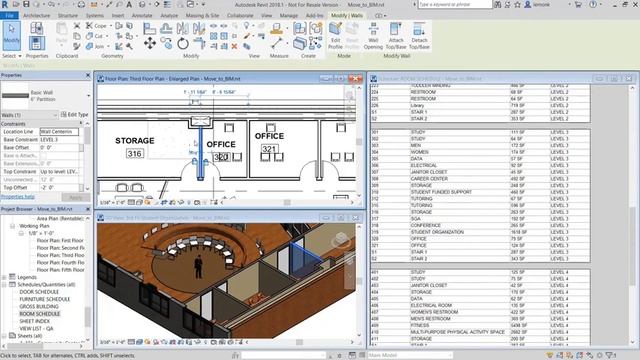Click the Cope geometry tool
The image size is (640, 360).
click(x=97, y=26)
